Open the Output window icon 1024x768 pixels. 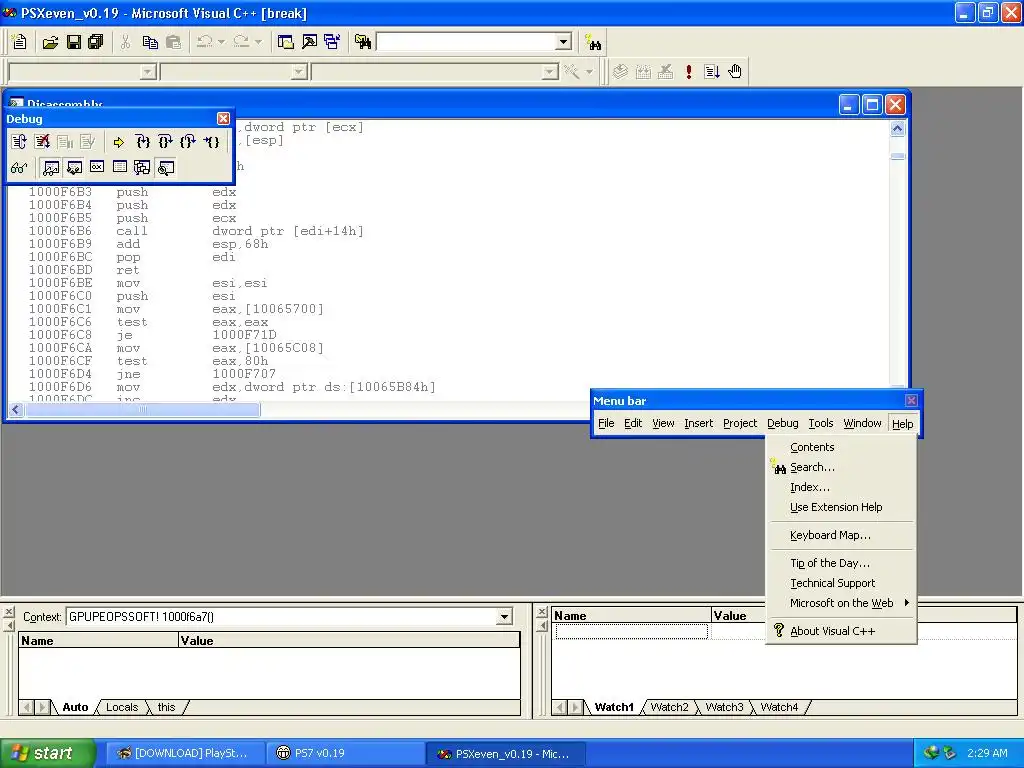point(310,42)
